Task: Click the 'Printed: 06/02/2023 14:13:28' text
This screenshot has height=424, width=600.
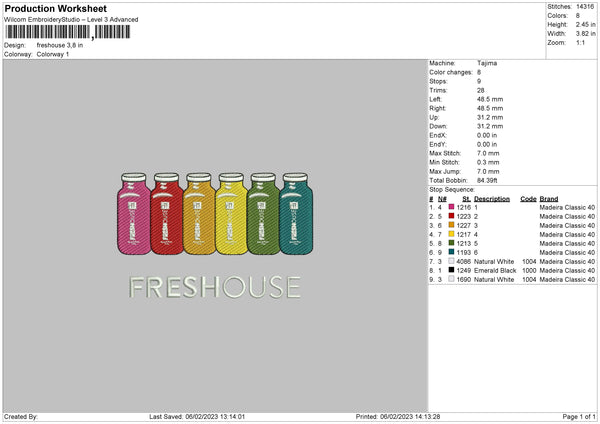Action: (x=398, y=416)
